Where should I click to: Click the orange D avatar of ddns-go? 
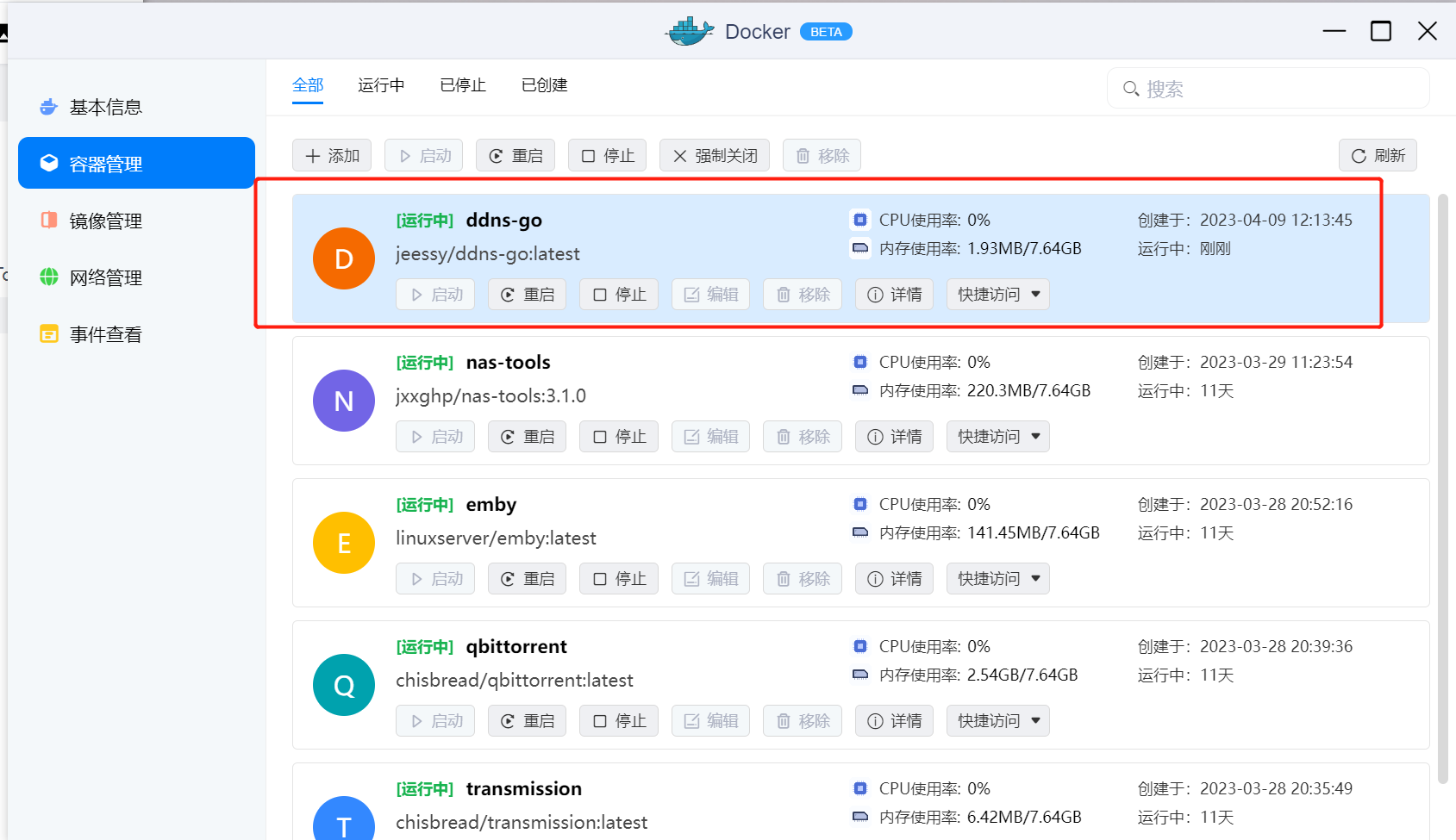click(x=344, y=258)
